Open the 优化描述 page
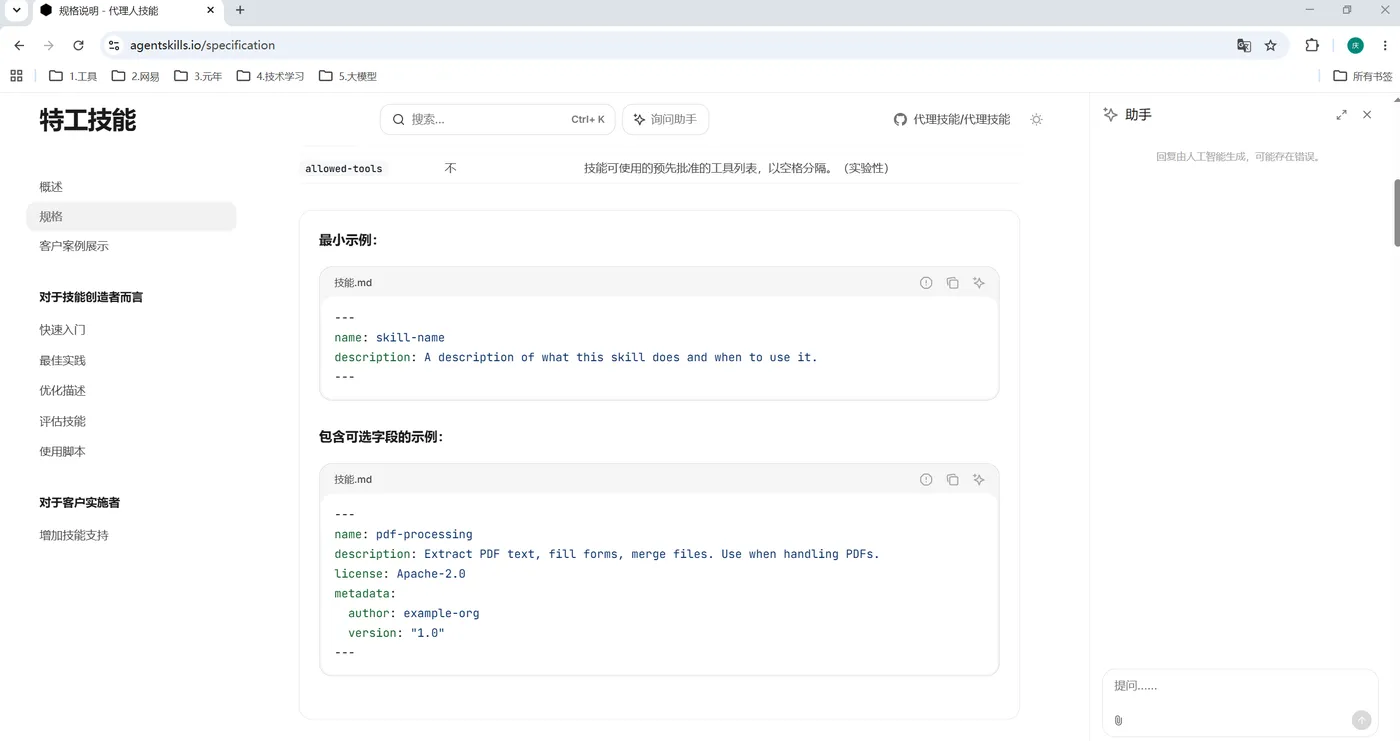 [62, 391]
